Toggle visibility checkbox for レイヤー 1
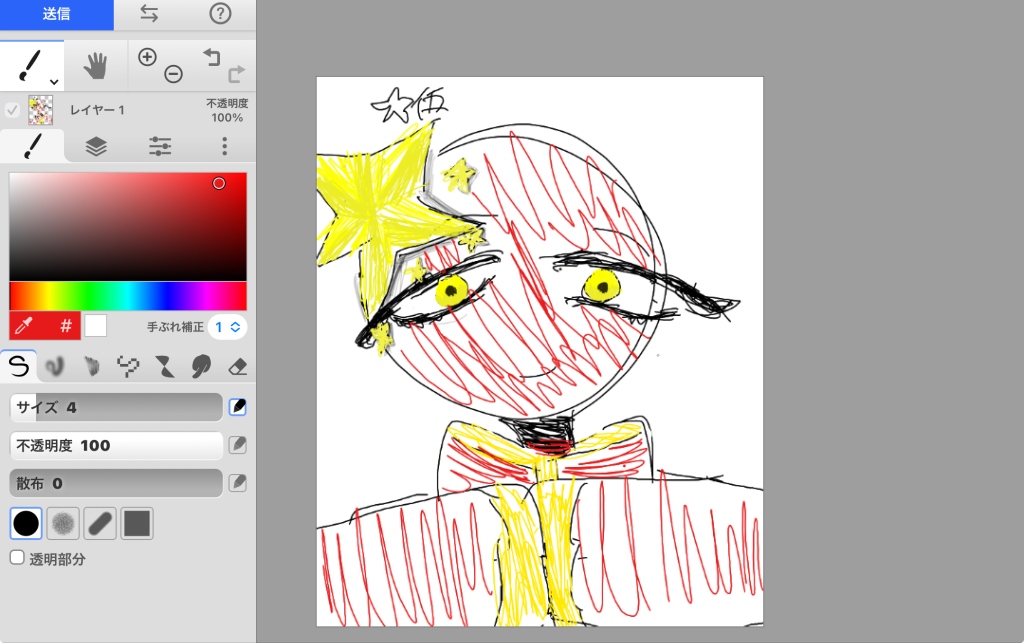 pyautogui.click(x=12, y=110)
